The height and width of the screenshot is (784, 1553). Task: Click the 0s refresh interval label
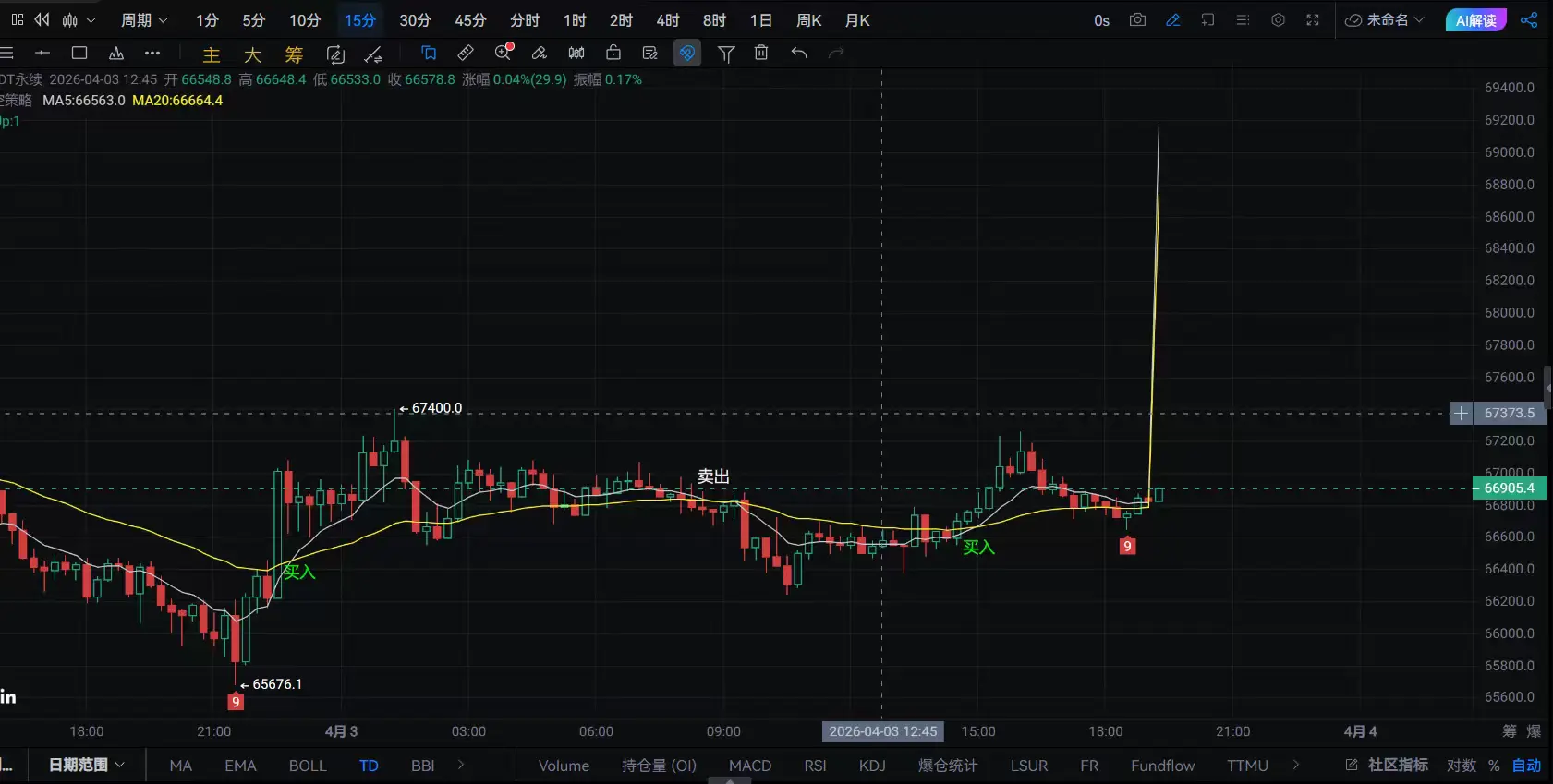(1101, 20)
